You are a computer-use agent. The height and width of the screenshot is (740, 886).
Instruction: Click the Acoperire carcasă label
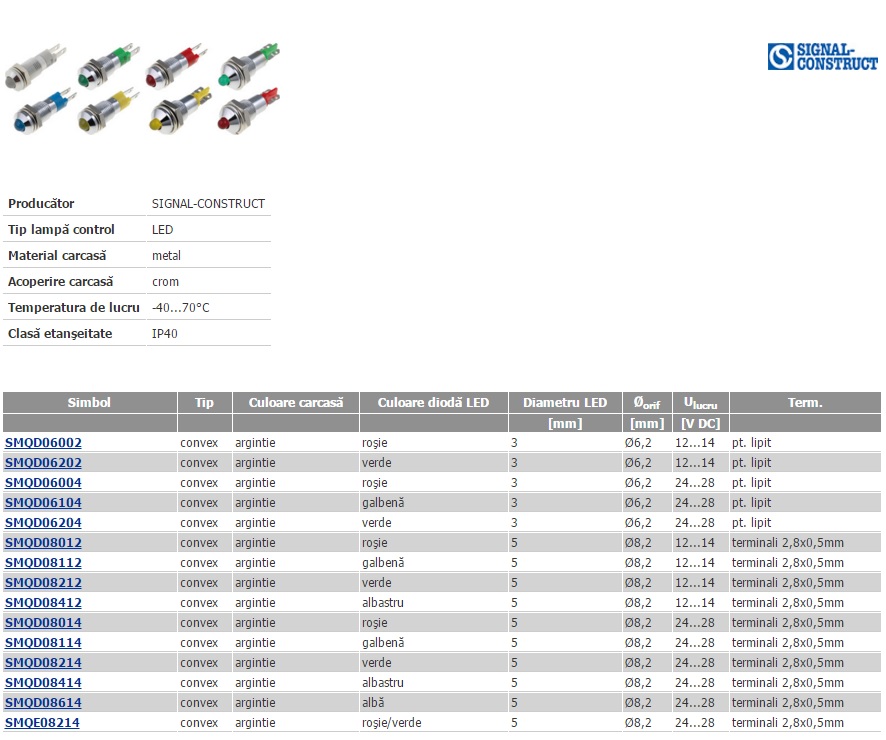(x=60, y=282)
